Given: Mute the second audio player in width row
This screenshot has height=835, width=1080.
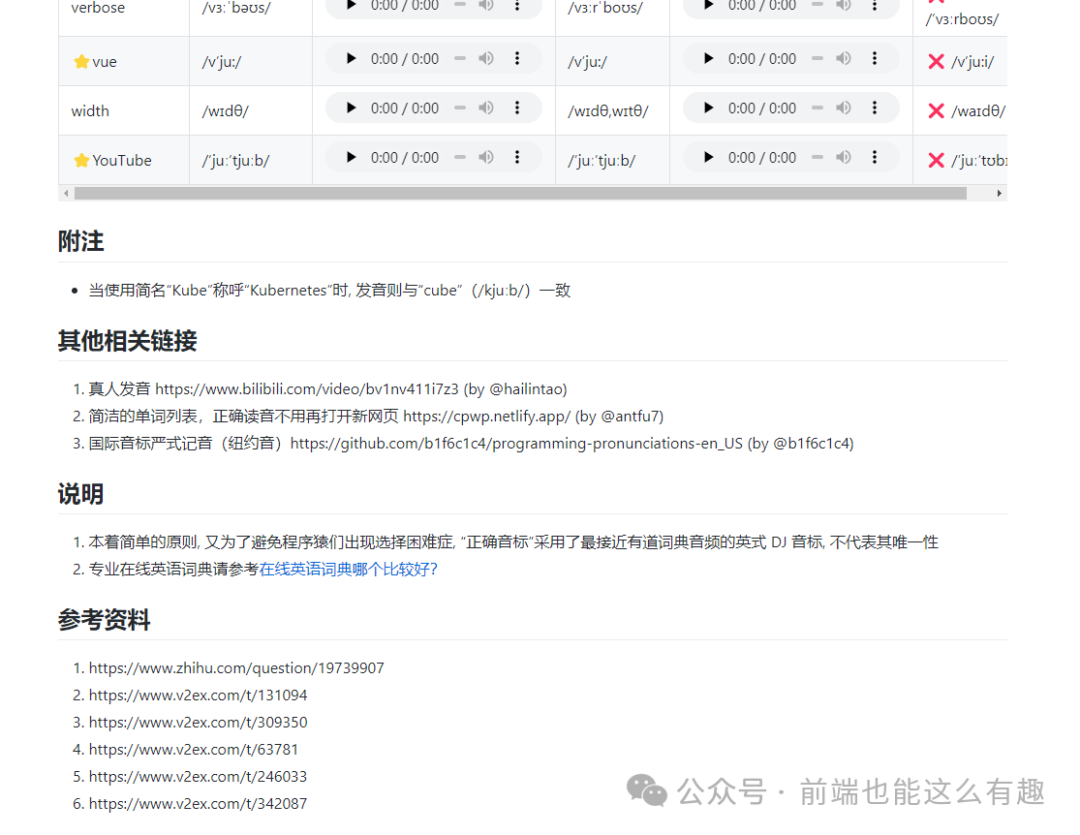Looking at the screenshot, I should [x=843, y=108].
